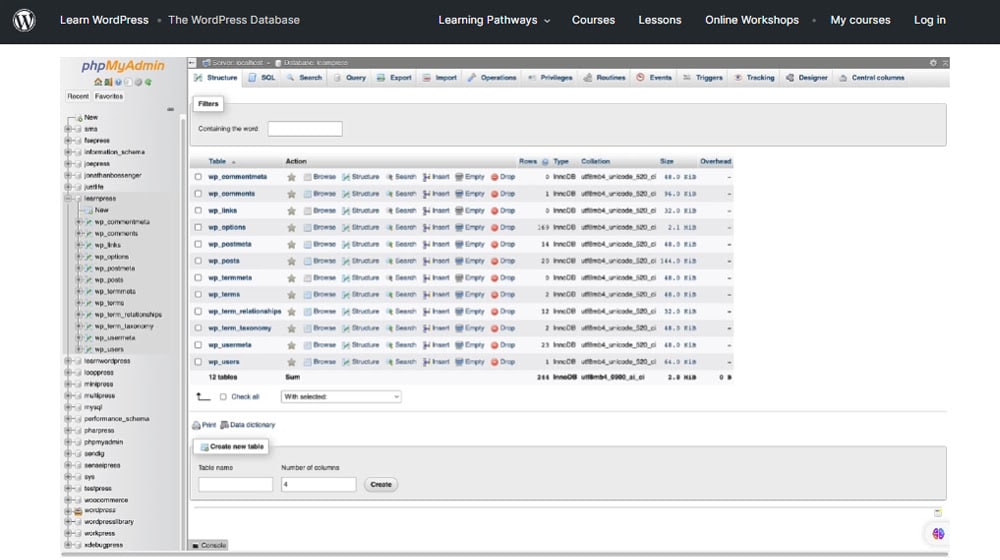Favorite the wp_options table star
Screen dimensions: 1000x560
pyautogui.click(x=291, y=228)
